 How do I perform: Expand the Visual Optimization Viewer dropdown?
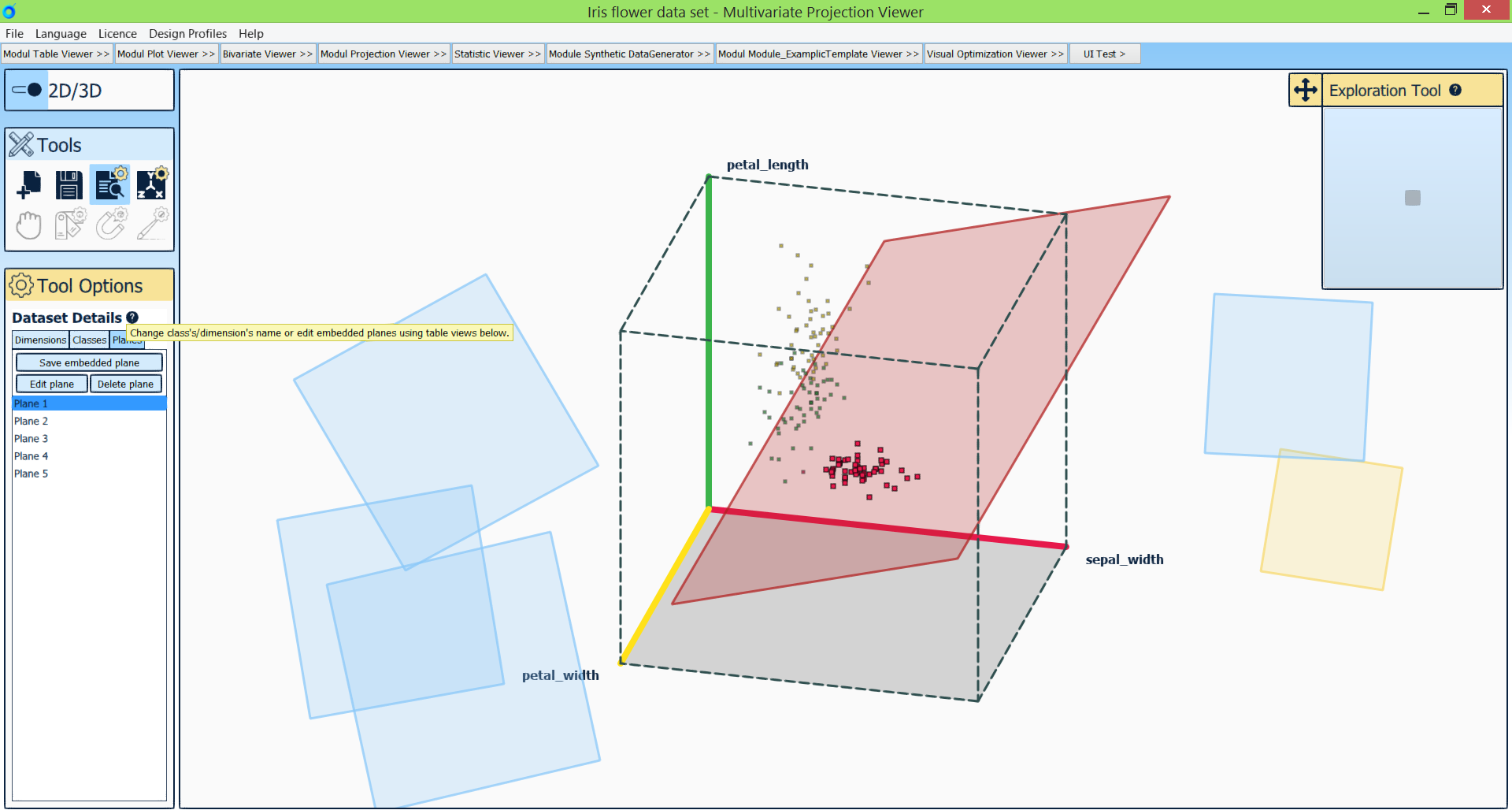coord(995,54)
